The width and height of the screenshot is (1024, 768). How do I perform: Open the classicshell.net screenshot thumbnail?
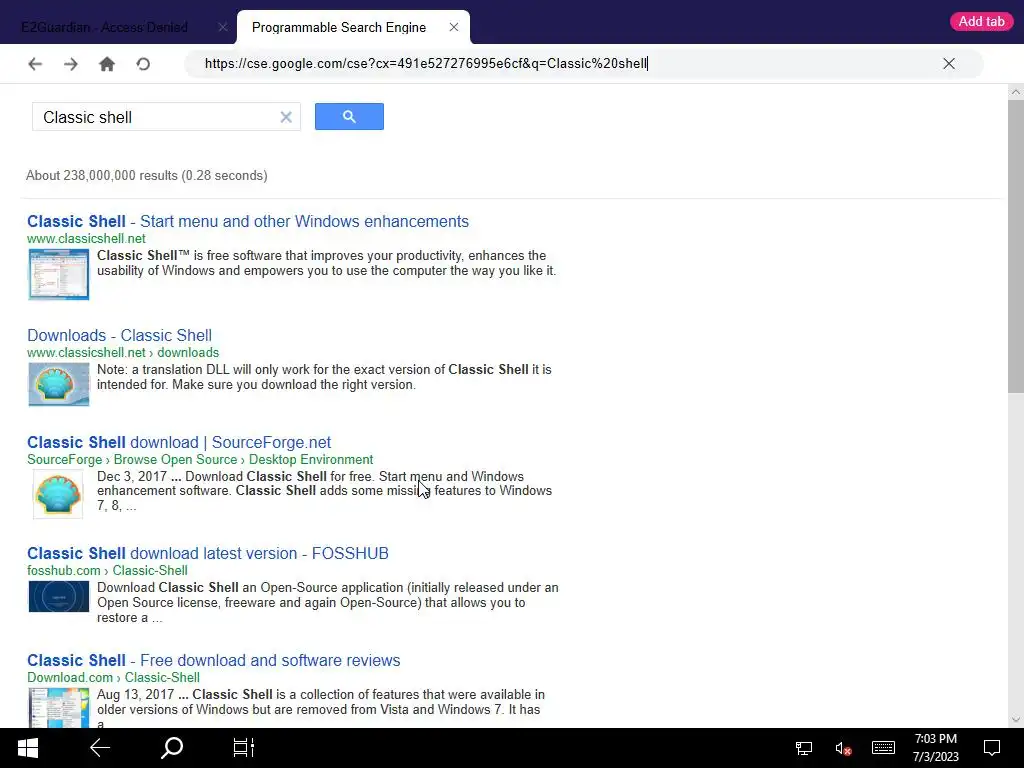59,274
